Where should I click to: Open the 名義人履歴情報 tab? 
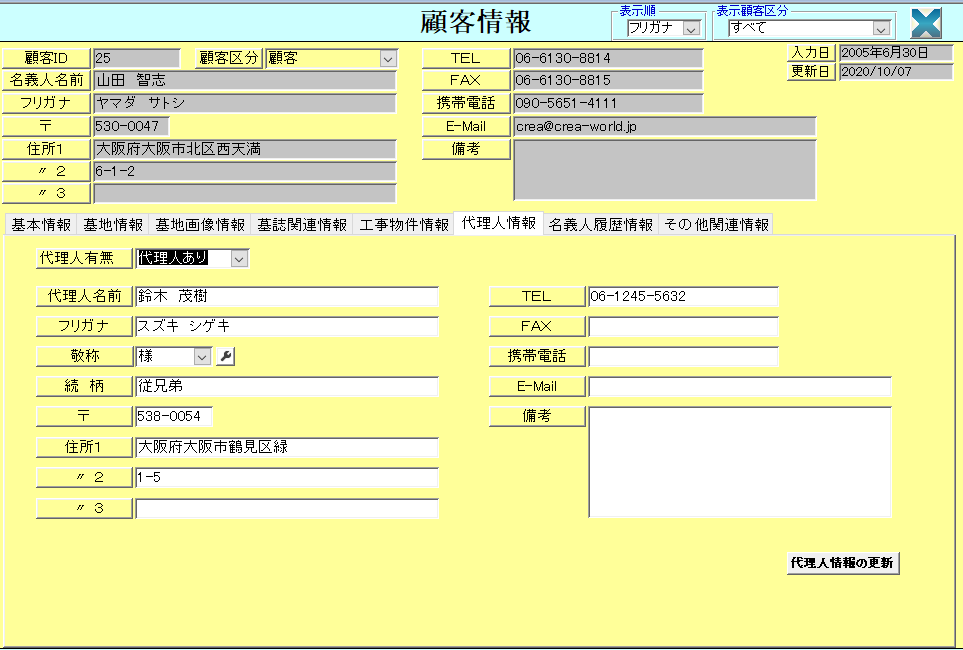click(600, 225)
